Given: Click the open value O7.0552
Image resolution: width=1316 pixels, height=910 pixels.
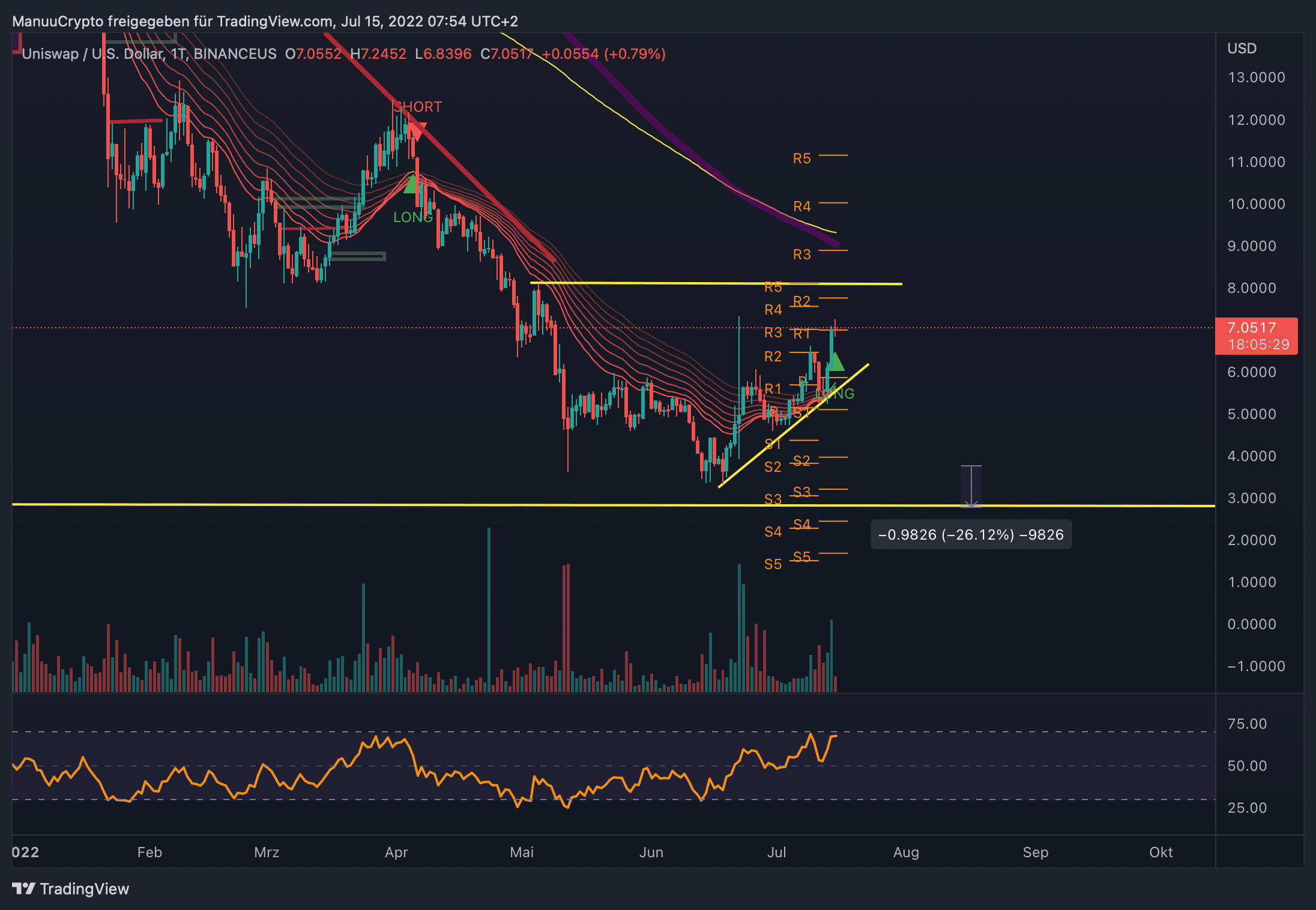Looking at the screenshot, I should point(313,54).
